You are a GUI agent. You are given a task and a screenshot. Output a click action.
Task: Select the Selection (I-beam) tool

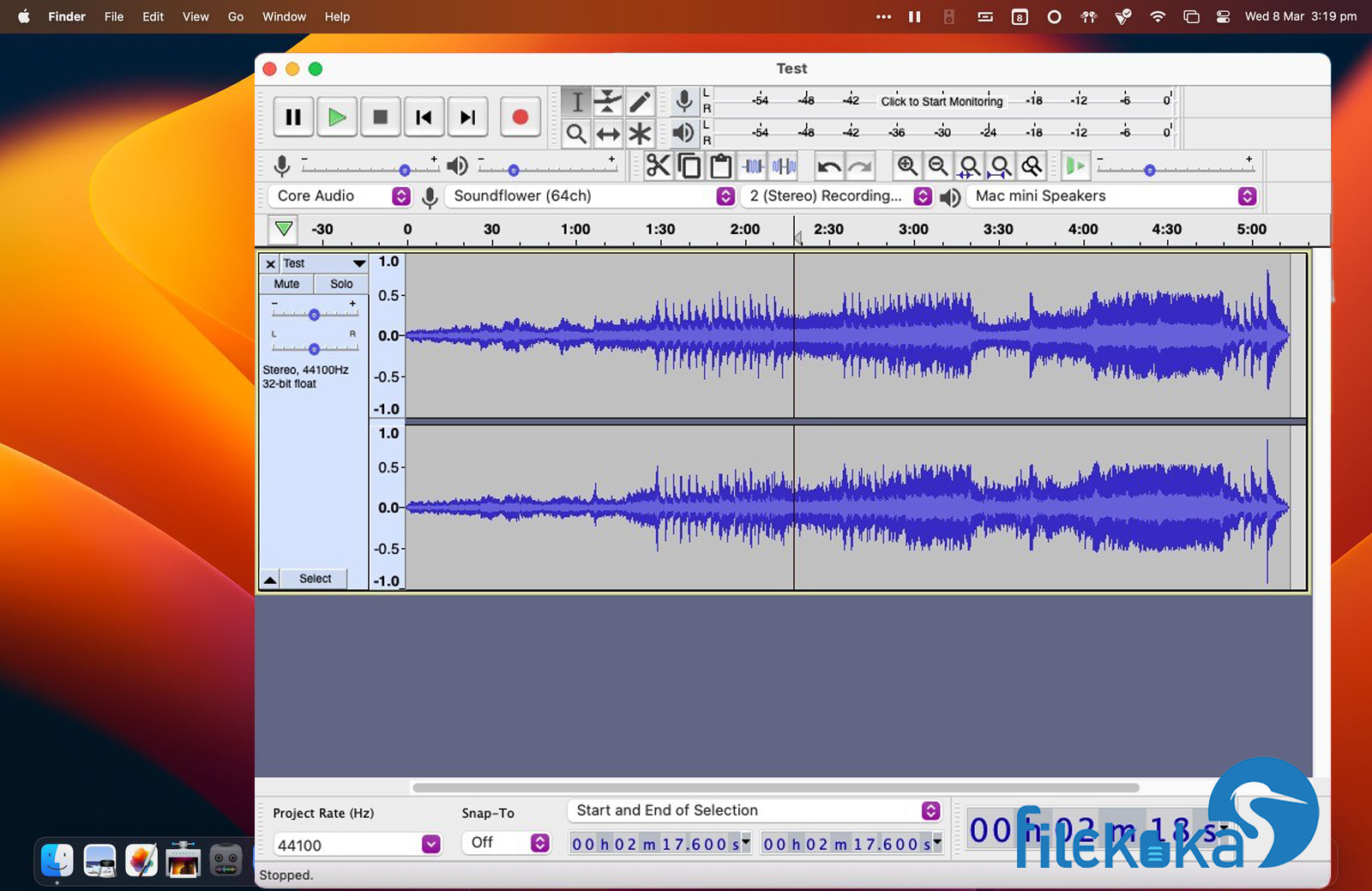pyautogui.click(x=577, y=102)
